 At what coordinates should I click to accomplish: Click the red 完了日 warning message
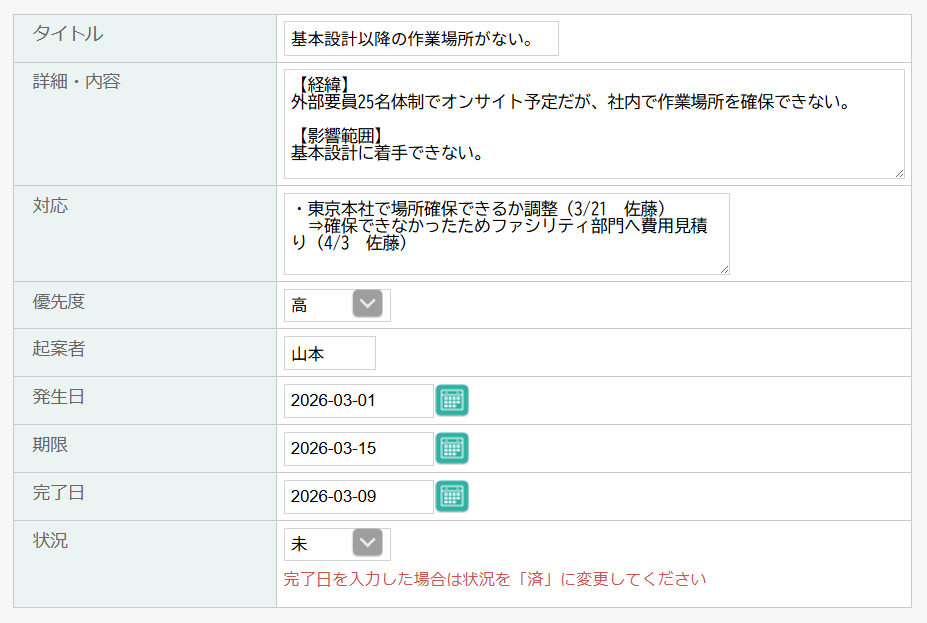(495, 579)
